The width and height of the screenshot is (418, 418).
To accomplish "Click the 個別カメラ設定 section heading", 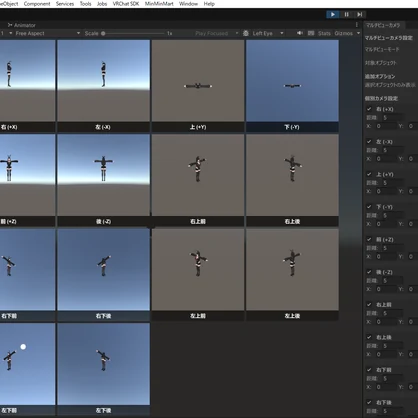I will [x=381, y=98].
